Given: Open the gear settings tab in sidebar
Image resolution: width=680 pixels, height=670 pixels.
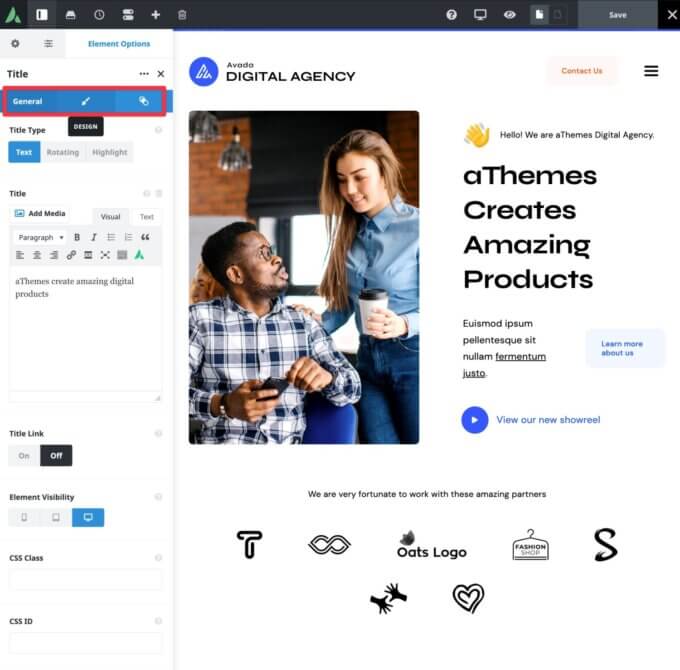Looking at the screenshot, I should (15, 43).
